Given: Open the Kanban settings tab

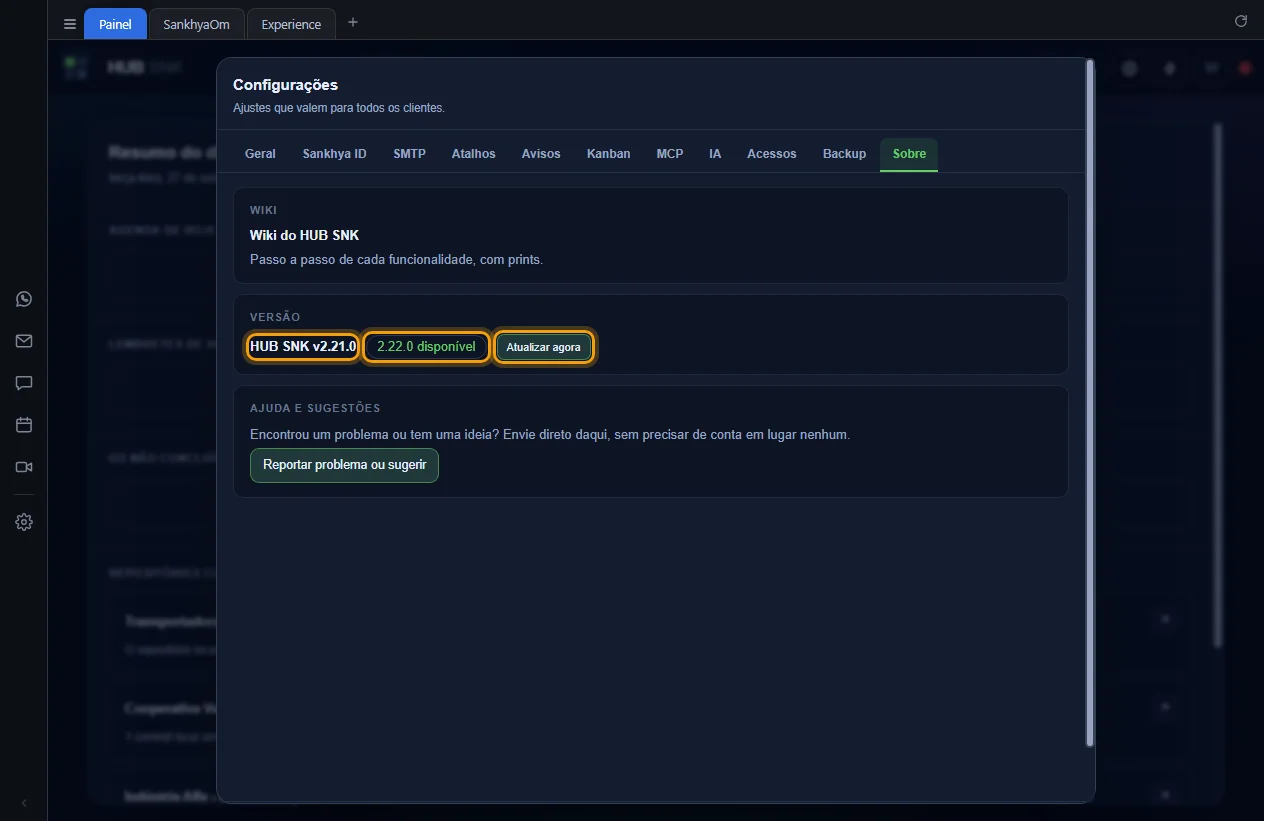Looking at the screenshot, I should [x=608, y=154].
